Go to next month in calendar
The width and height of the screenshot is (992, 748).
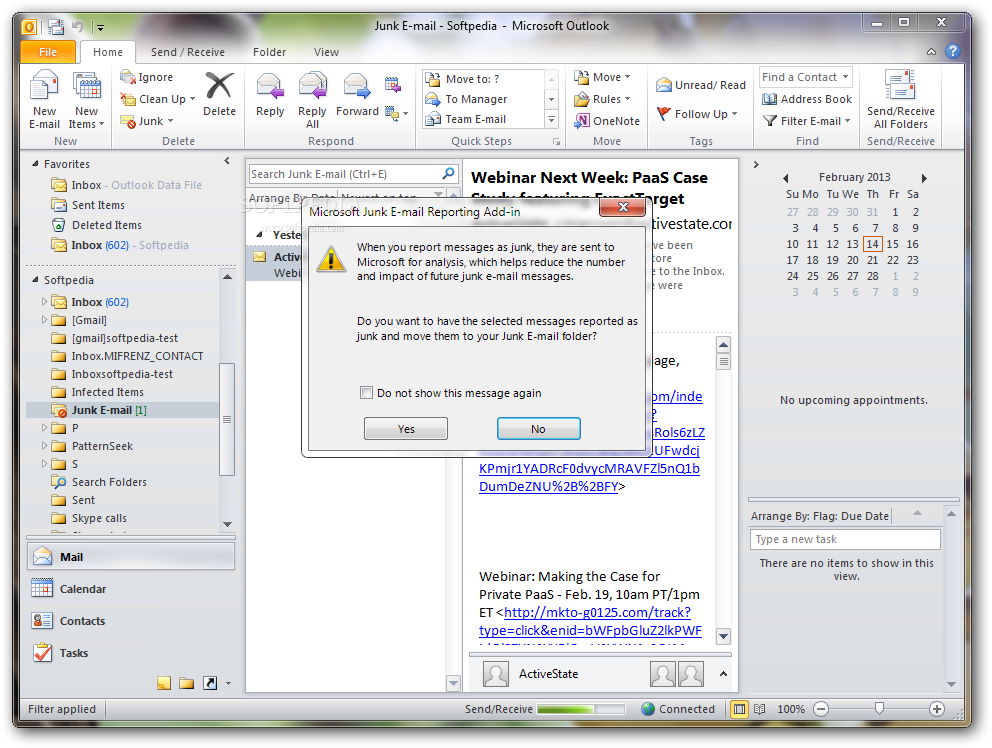924,178
